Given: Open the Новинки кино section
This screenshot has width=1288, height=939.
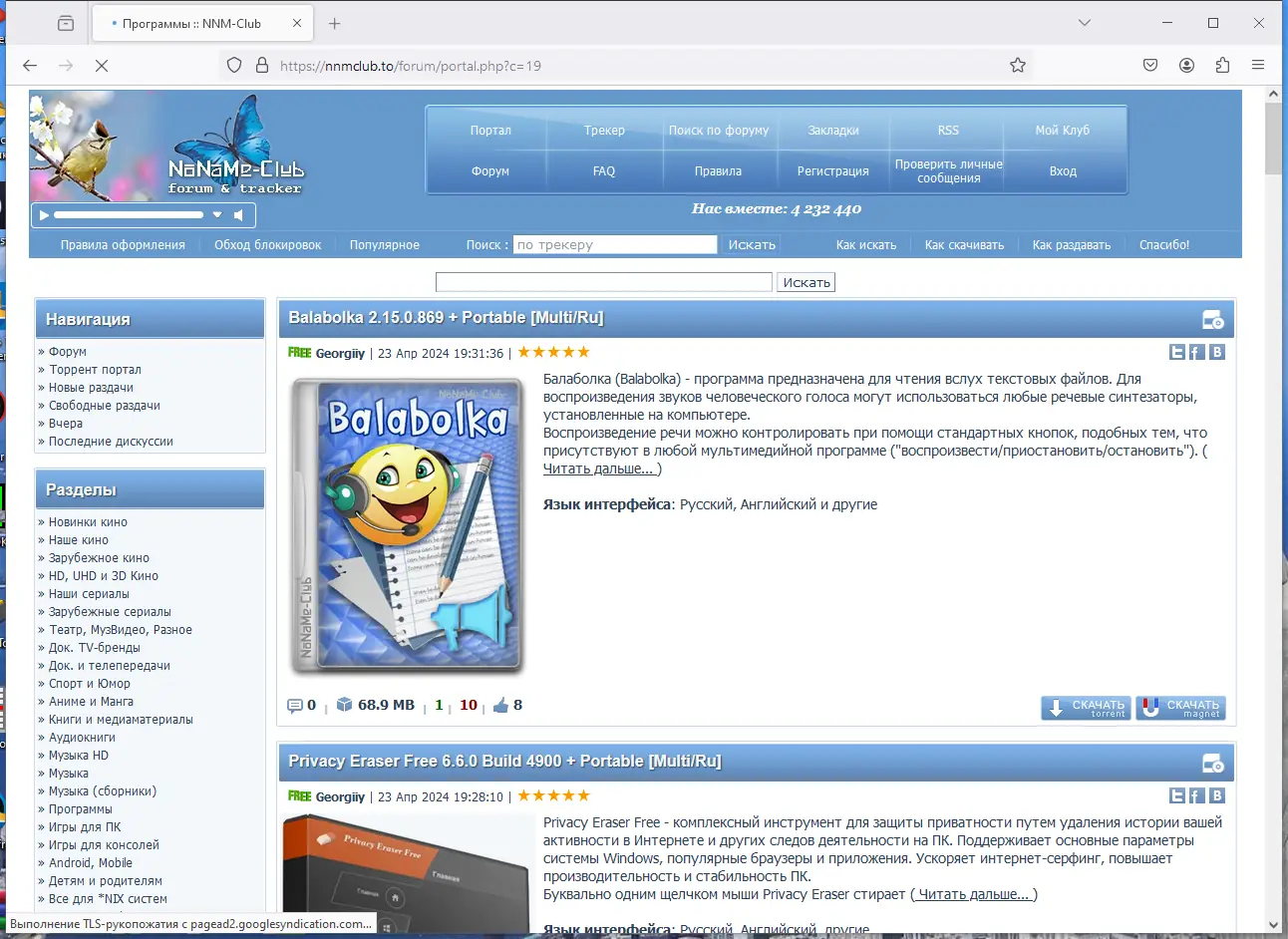Looking at the screenshot, I should click(x=88, y=522).
